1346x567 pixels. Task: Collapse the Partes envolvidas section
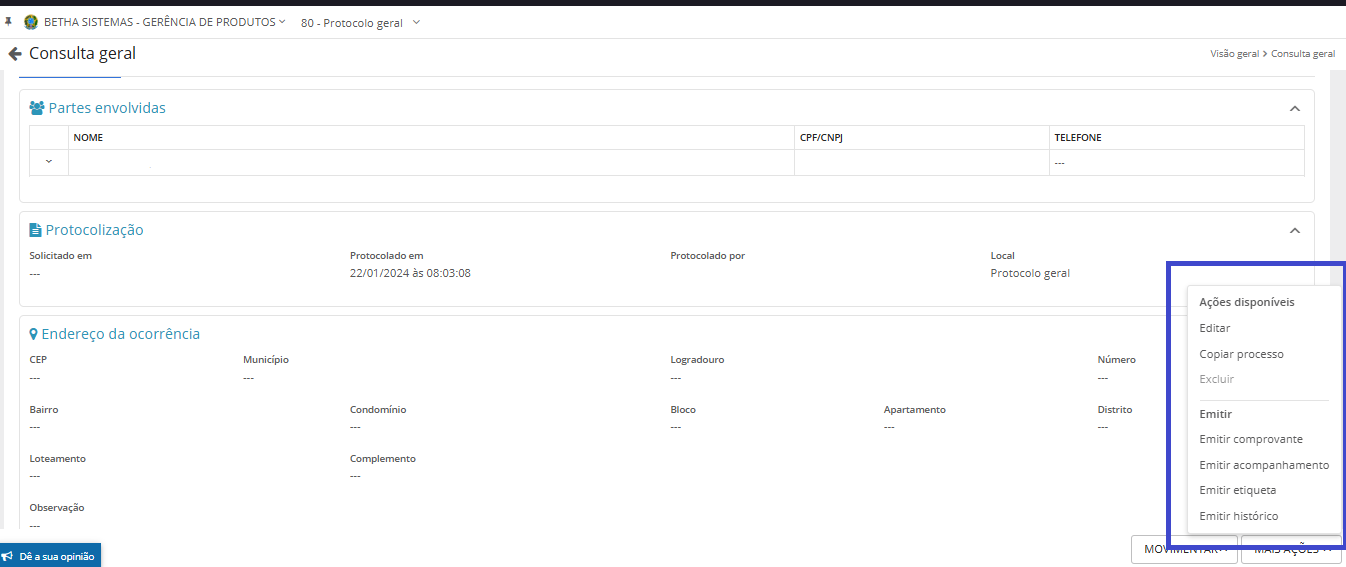(x=1294, y=108)
